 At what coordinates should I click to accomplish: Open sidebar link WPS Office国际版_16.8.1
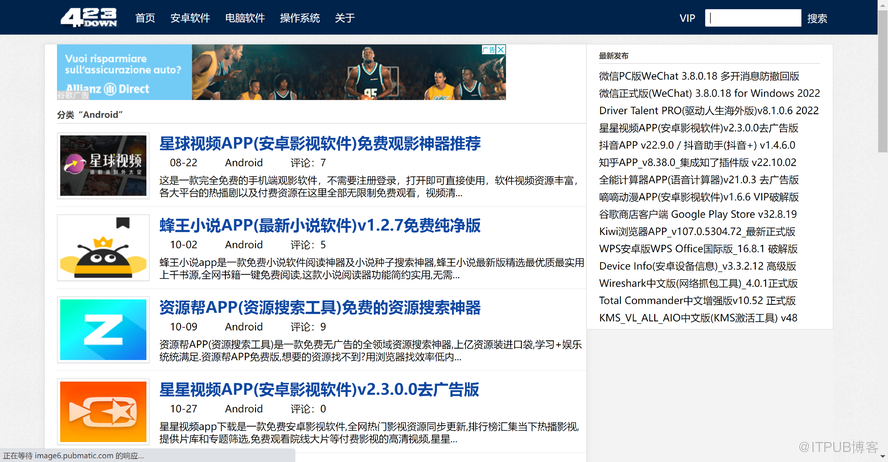tap(698, 249)
